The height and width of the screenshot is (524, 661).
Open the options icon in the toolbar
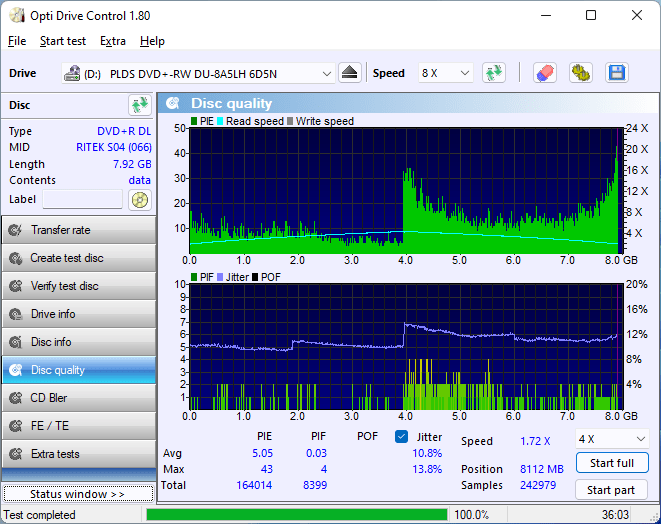580,73
